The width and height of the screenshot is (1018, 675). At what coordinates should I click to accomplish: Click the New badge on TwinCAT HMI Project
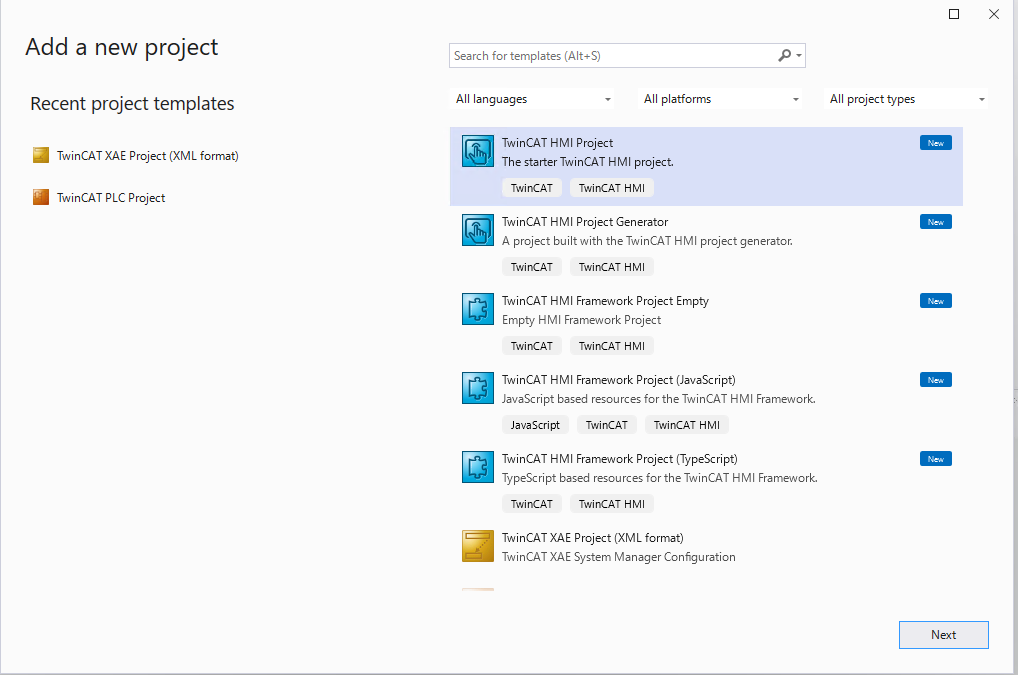pyautogui.click(x=936, y=143)
